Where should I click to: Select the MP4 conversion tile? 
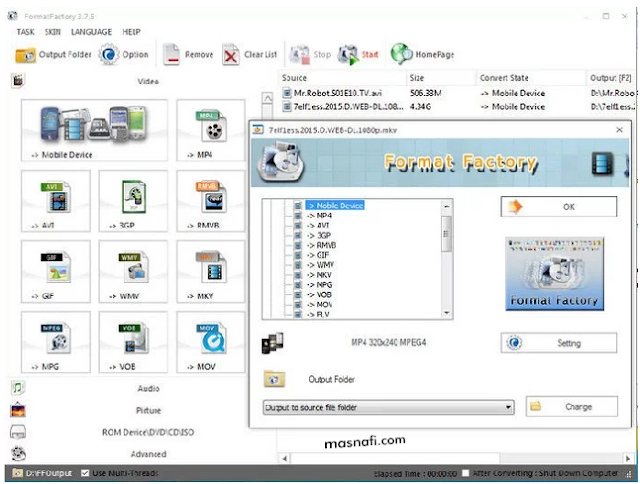click(211, 130)
